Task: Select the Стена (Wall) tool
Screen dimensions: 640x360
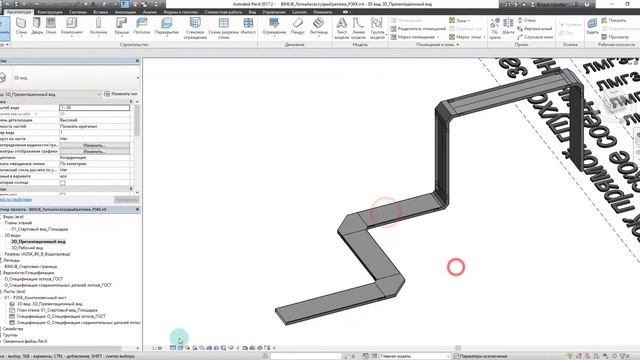Action: pyautogui.click(x=21, y=27)
